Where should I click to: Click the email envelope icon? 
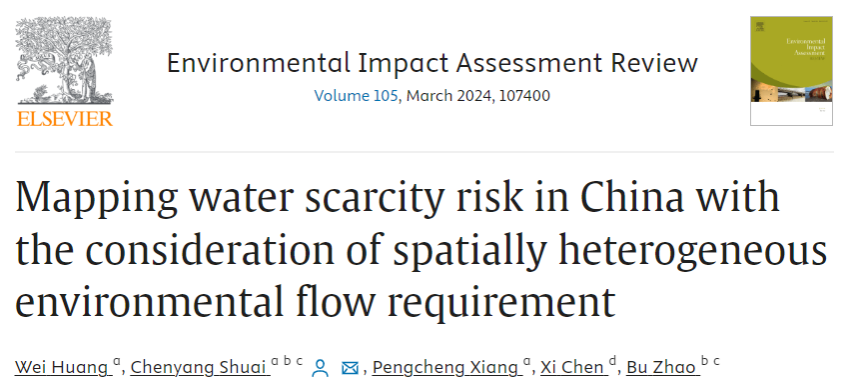[x=350, y=368]
